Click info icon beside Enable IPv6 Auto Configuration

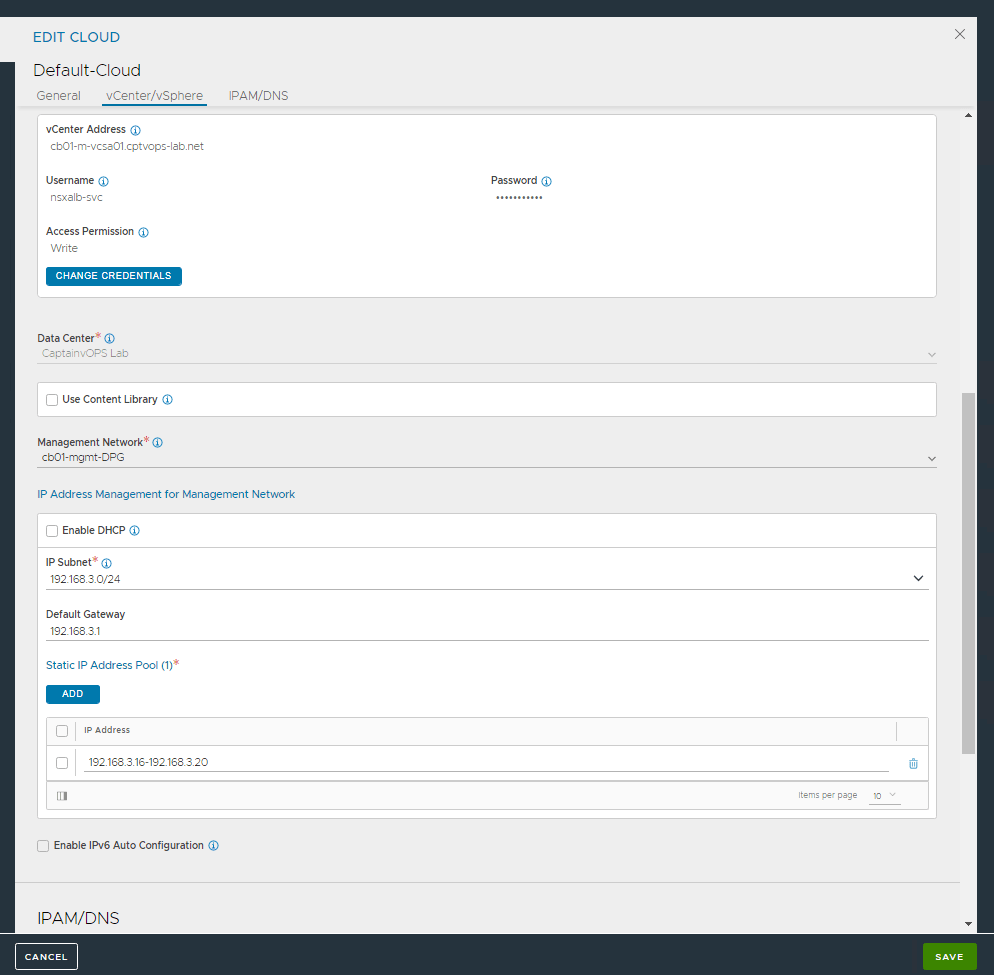point(214,846)
